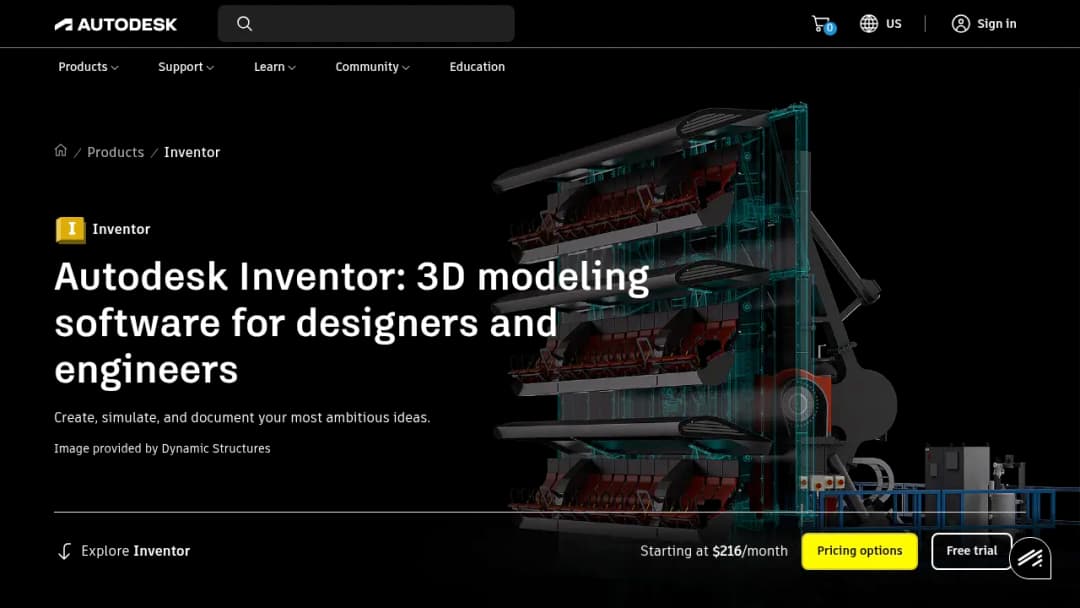This screenshot has width=1080, height=608.
Task: Click the yellow Inventor product icon
Action: (x=70, y=229)
